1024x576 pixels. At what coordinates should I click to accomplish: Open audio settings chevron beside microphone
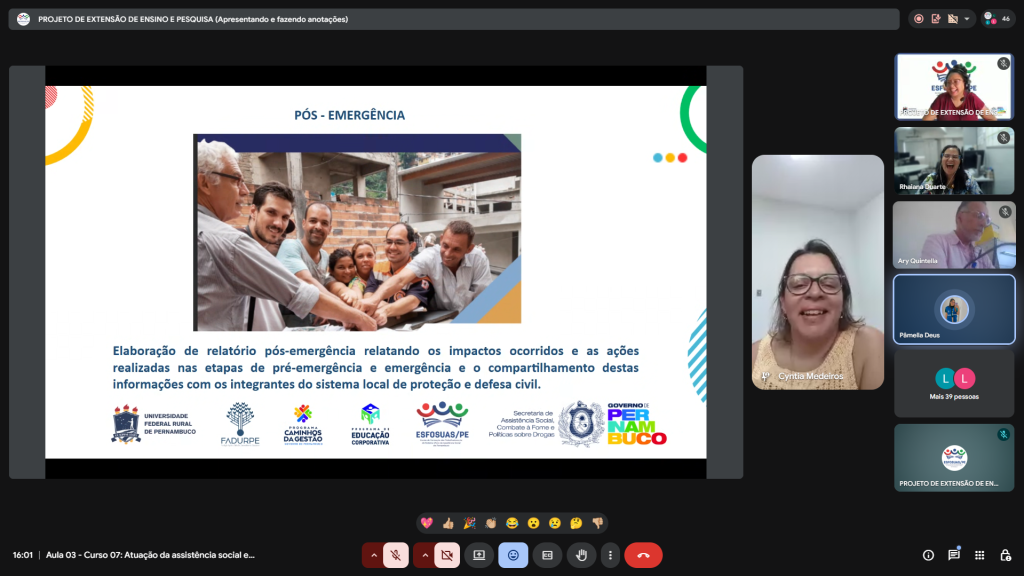coord(374,555)
